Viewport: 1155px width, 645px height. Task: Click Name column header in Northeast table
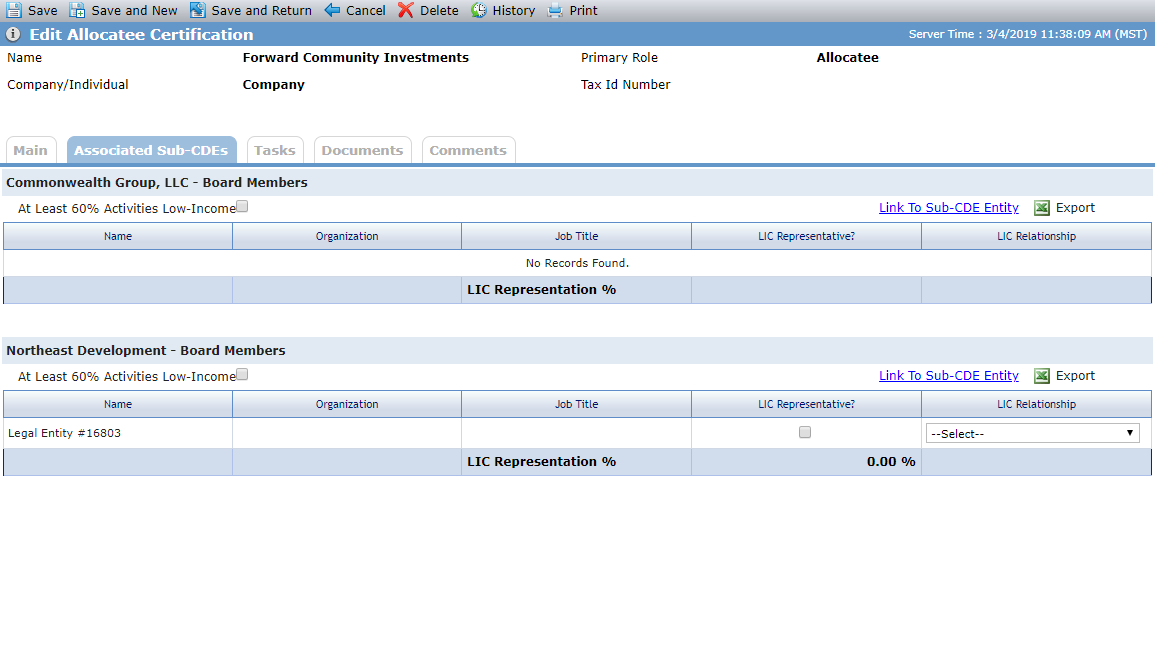(x=118, y=404)
